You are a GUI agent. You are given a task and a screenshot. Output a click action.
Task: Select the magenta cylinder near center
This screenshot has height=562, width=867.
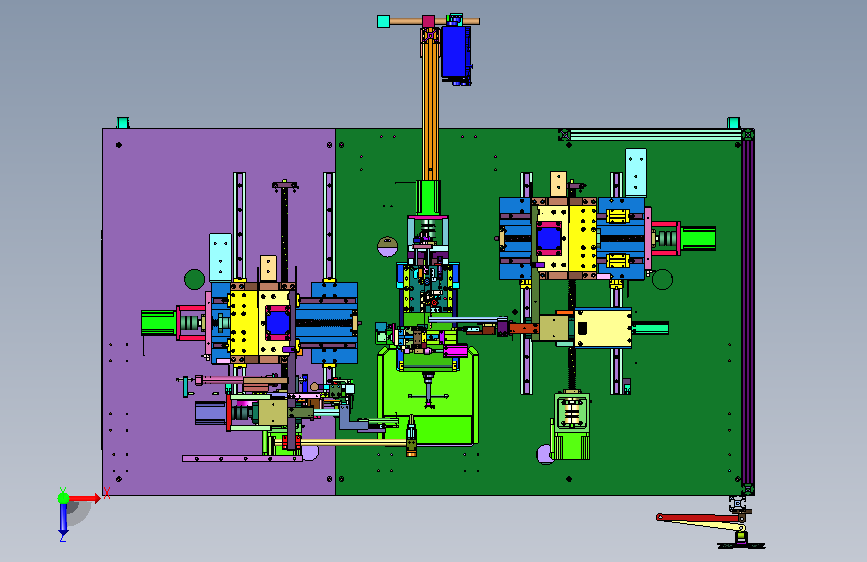coord(456,350)
